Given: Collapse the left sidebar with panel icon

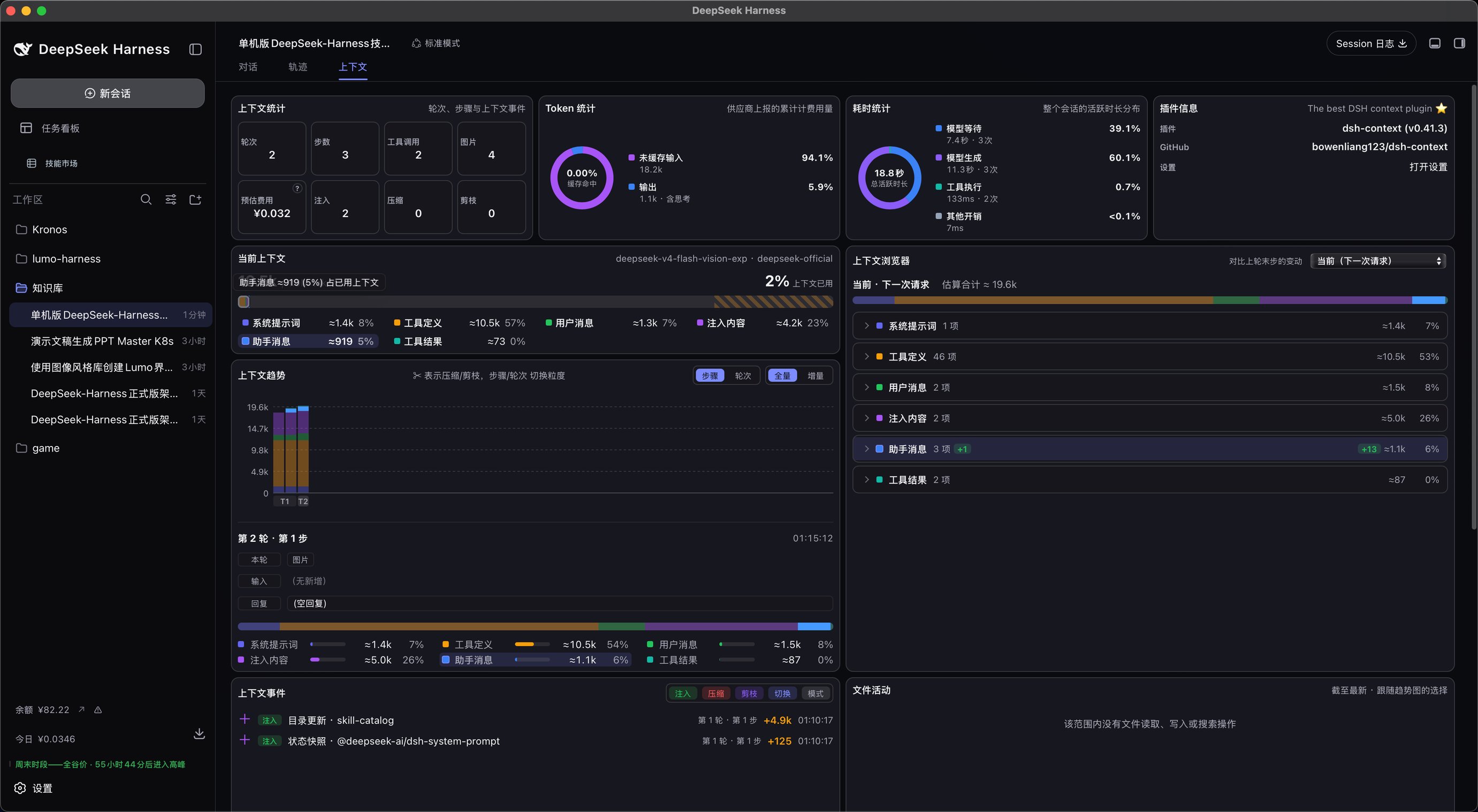Looking at the screenshot, I should (196, 49).
